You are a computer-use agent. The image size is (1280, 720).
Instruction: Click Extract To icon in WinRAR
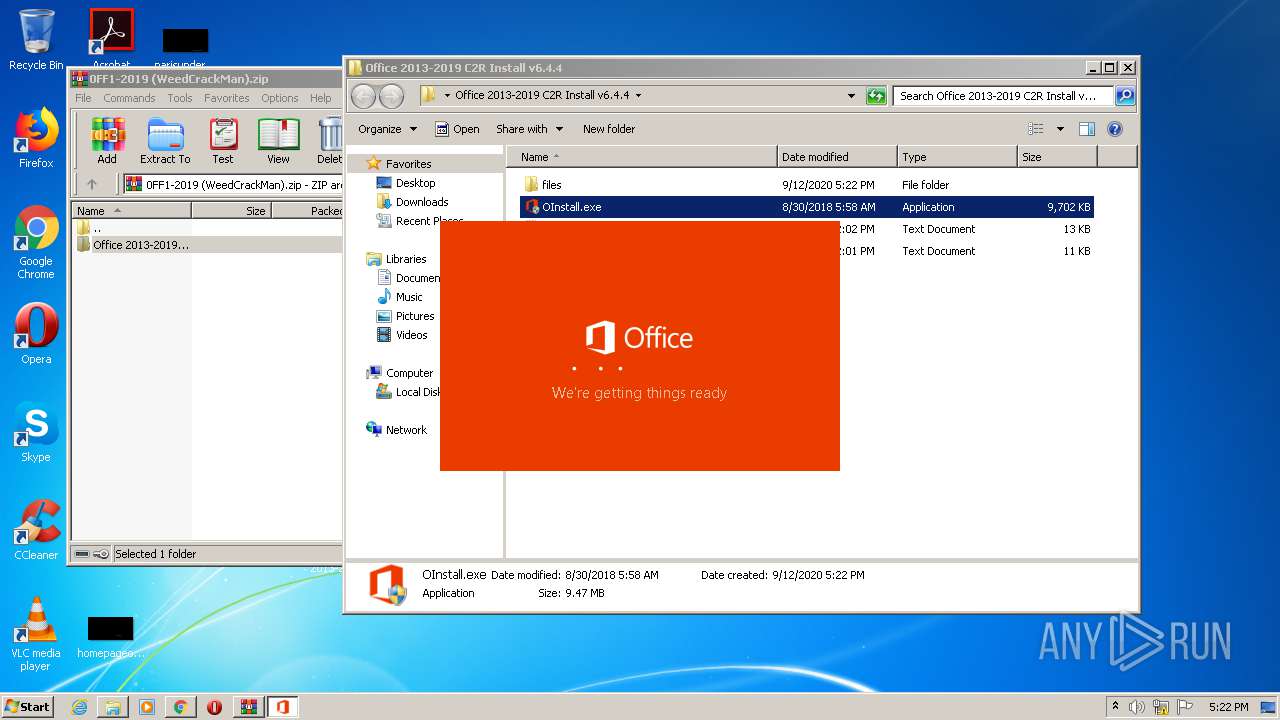[x=165, y=140]
